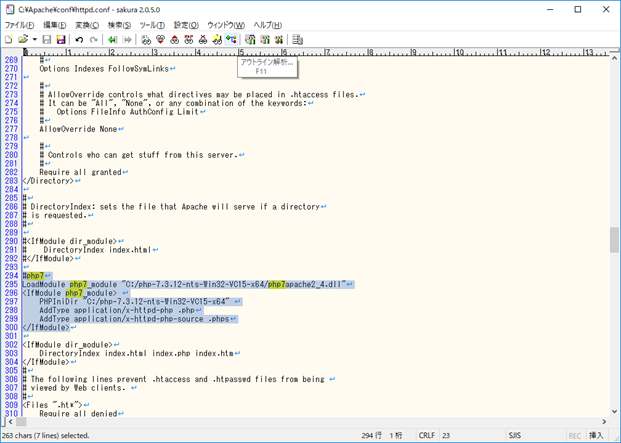
Task: Jump forward with gray right arrow
Action: 127,40
